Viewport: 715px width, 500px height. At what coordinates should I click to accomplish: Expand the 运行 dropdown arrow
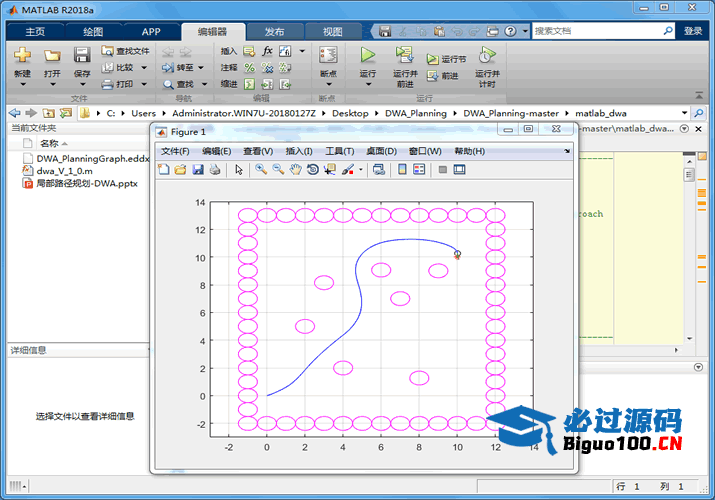[x=368, y=84]
